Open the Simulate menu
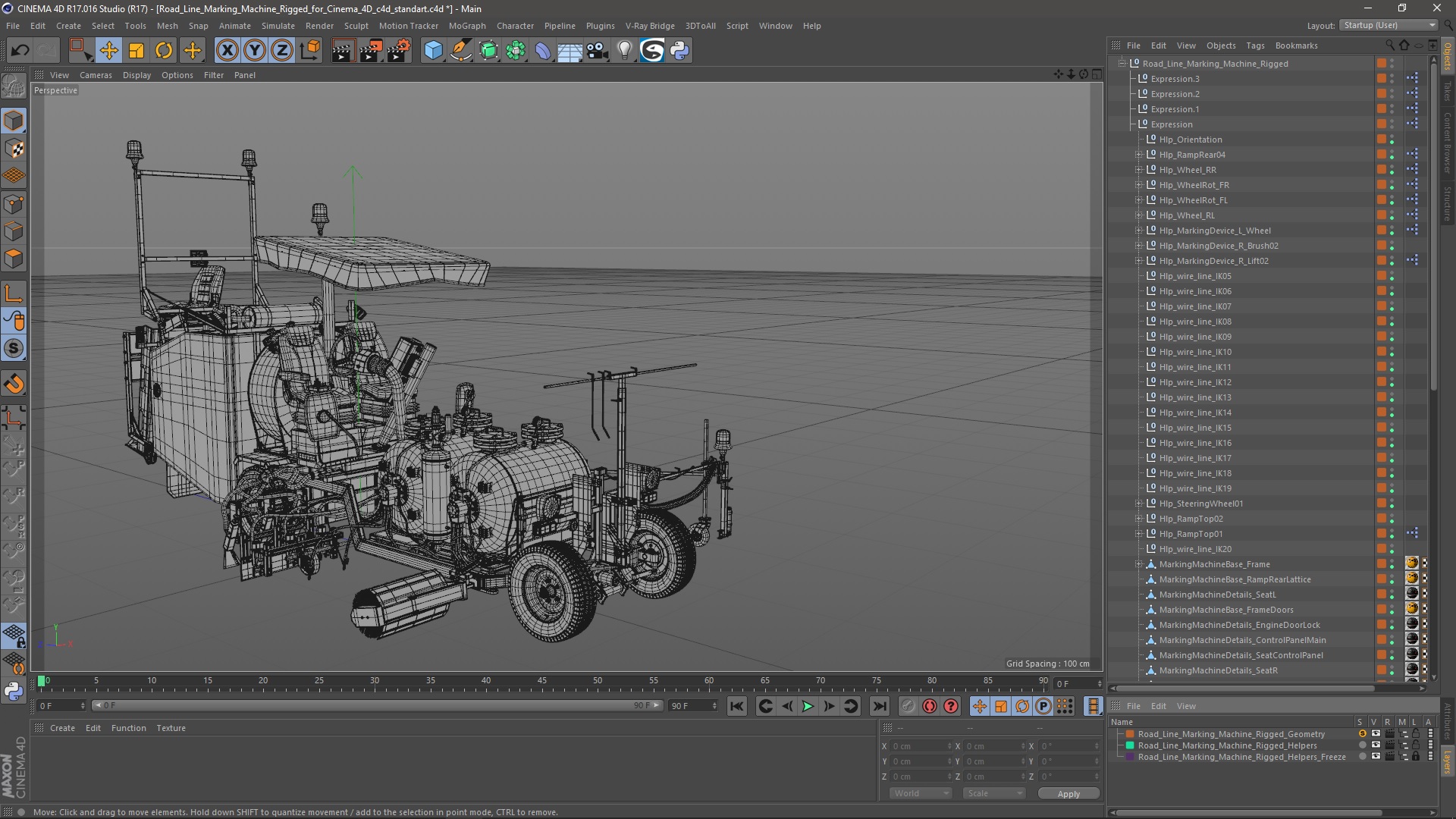 pos(278,26)
